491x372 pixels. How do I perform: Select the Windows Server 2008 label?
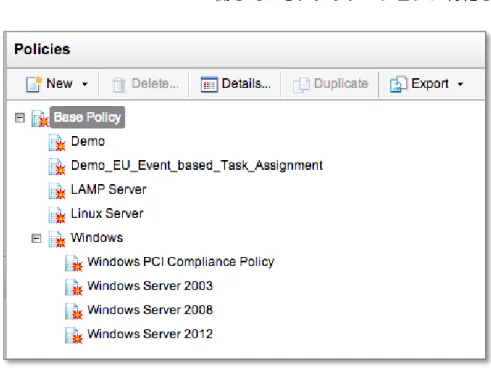coord(150,310)
